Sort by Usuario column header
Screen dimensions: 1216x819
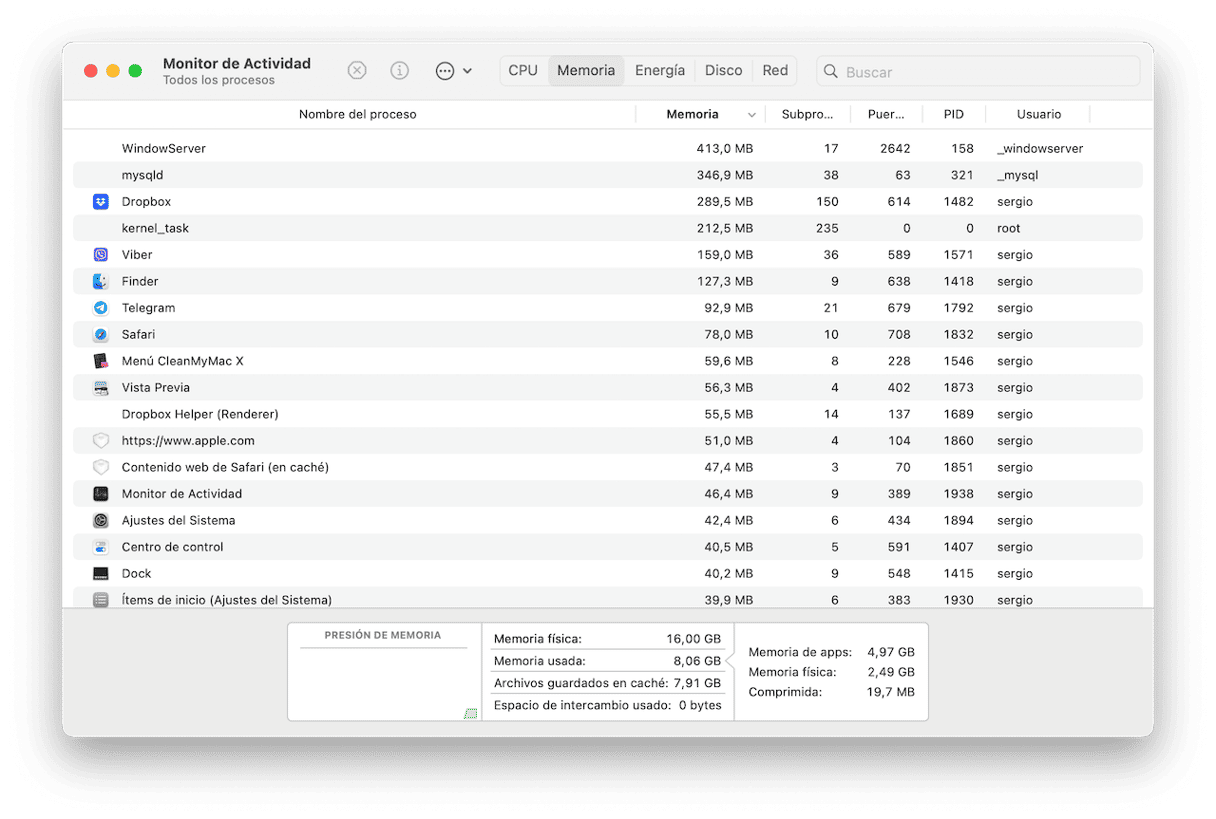pos(1039,114)
